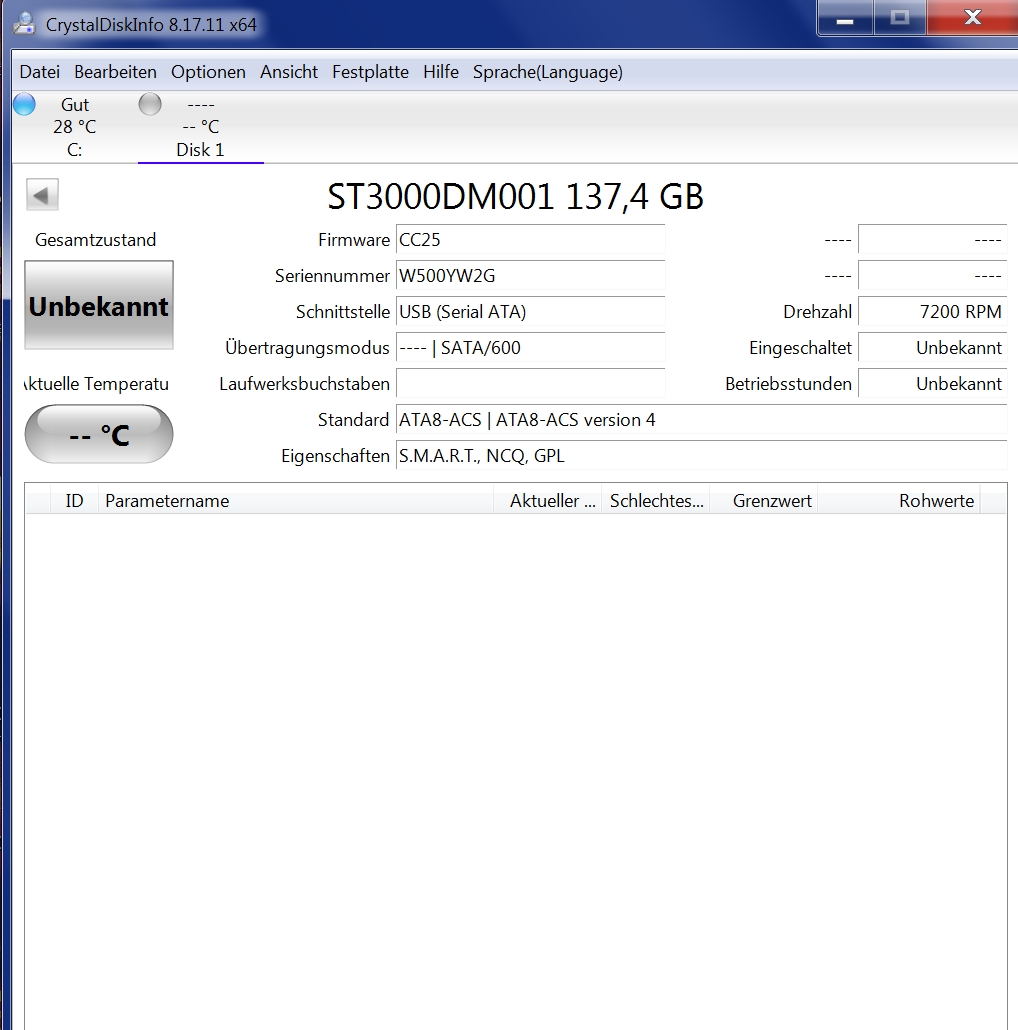Close the CrystalDiskInfo window
1018x1030 pixels.
(x=973, y=18)
